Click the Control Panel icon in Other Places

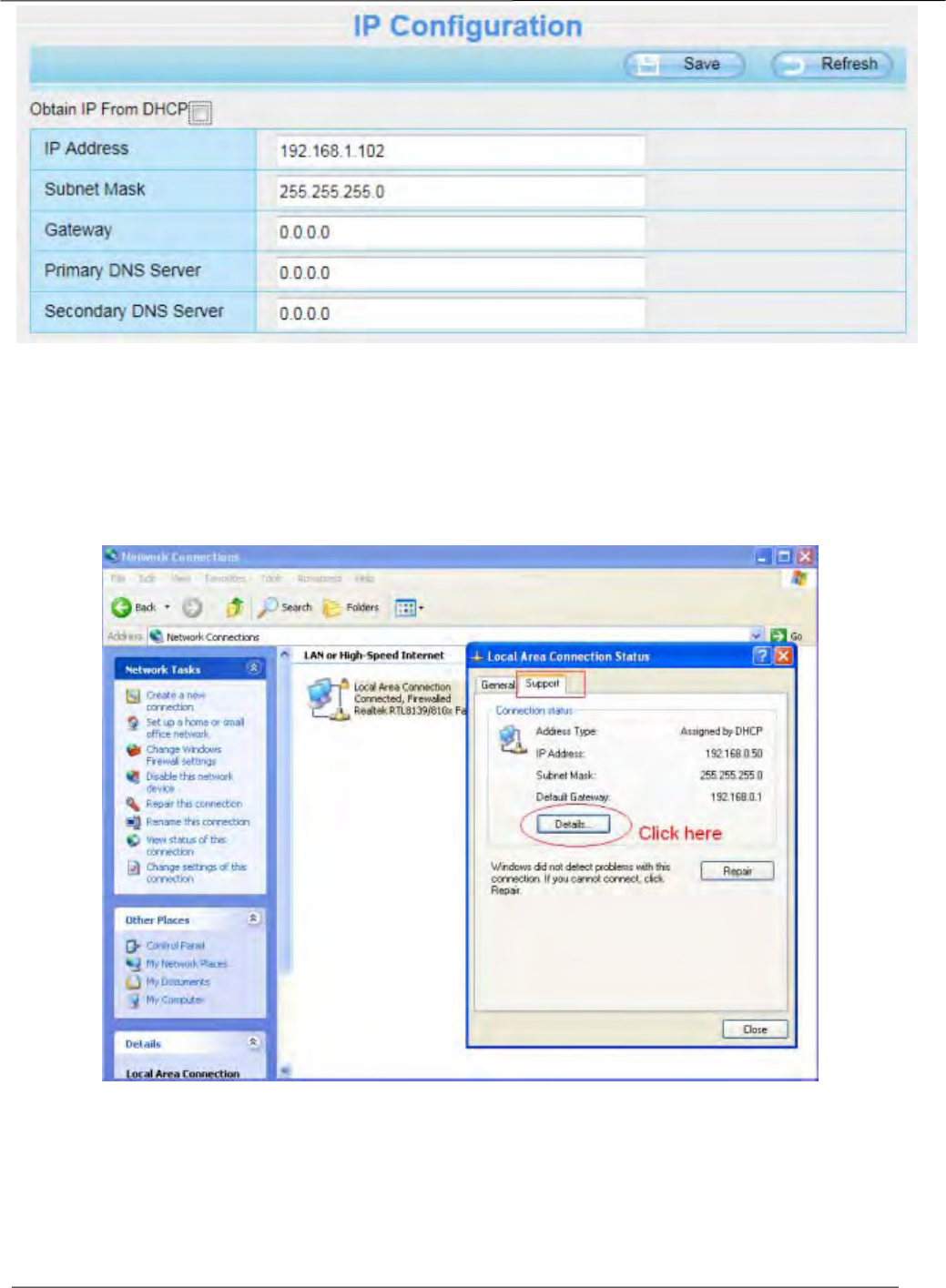(133, 946)
